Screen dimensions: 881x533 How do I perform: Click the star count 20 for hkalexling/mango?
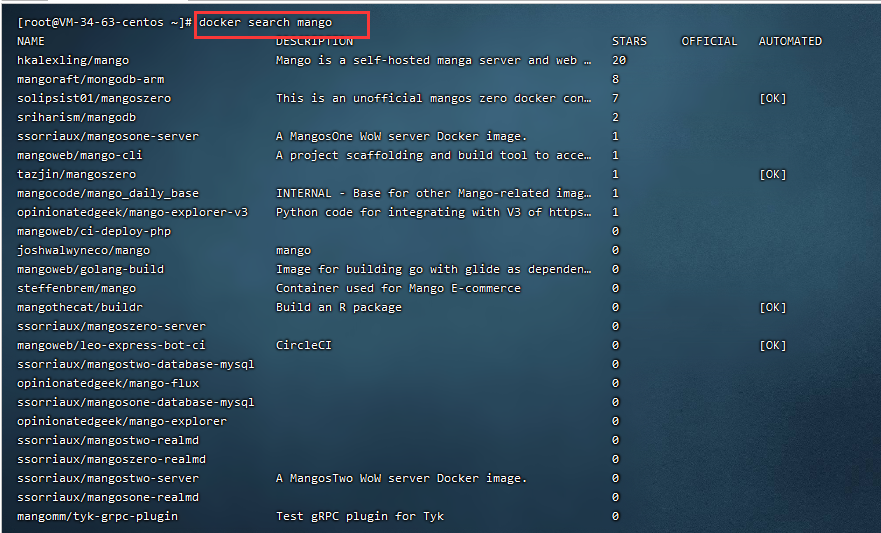click(619, 60)
